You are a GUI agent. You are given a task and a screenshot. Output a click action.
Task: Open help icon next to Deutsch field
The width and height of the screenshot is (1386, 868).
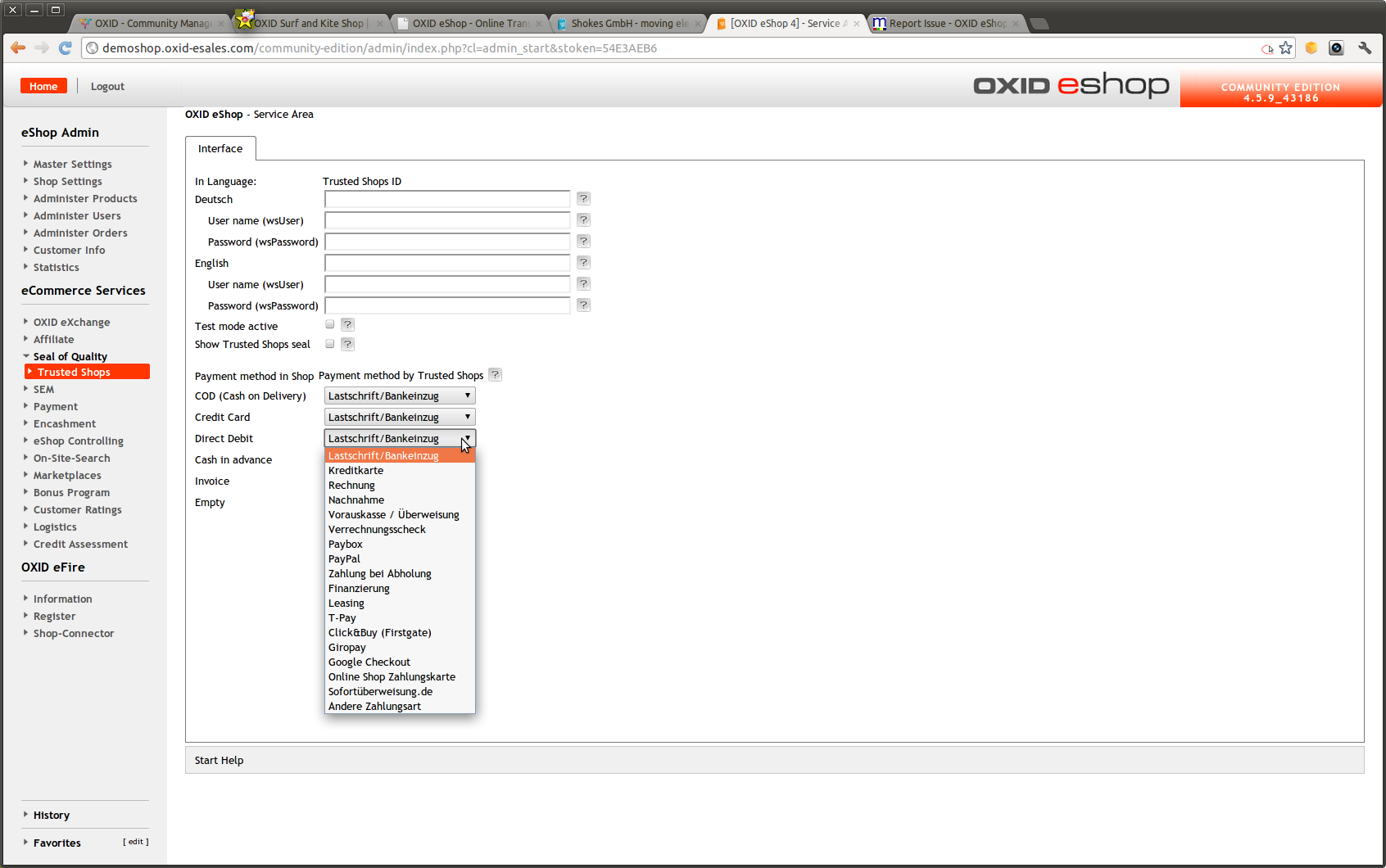(x=583, y=199)
